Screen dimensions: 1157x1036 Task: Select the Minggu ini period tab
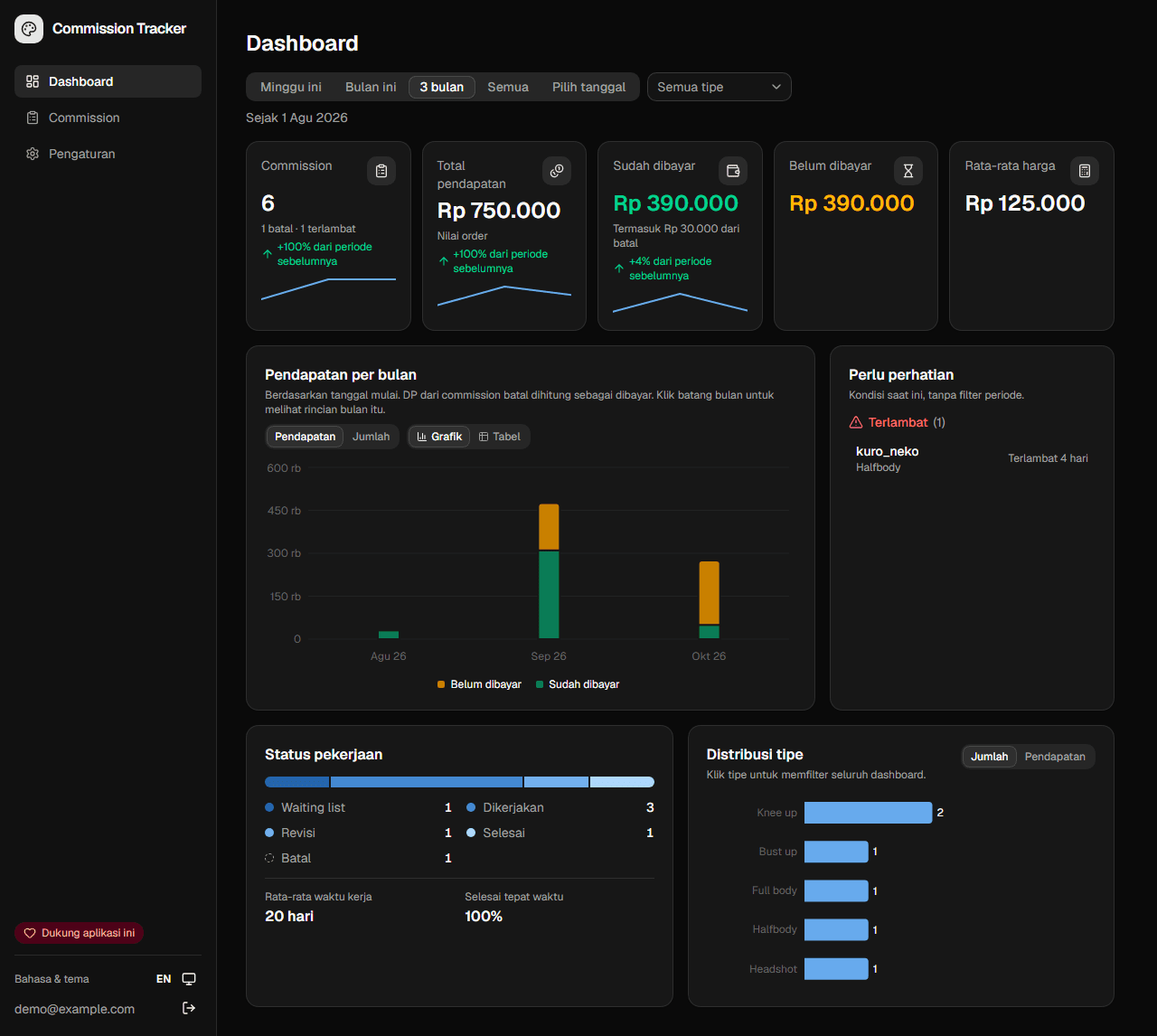291,87
